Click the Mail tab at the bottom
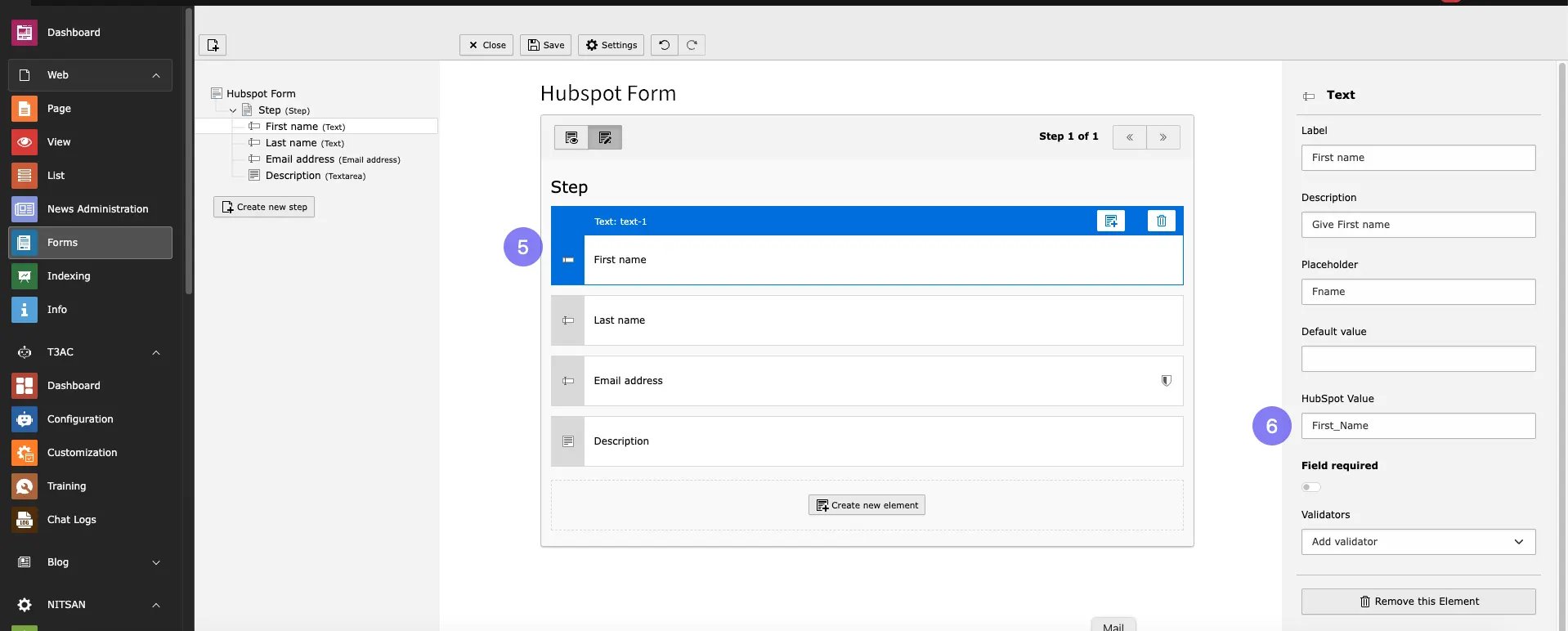The width and height of the screenshot is (1568, 631). coord(1113,625)
